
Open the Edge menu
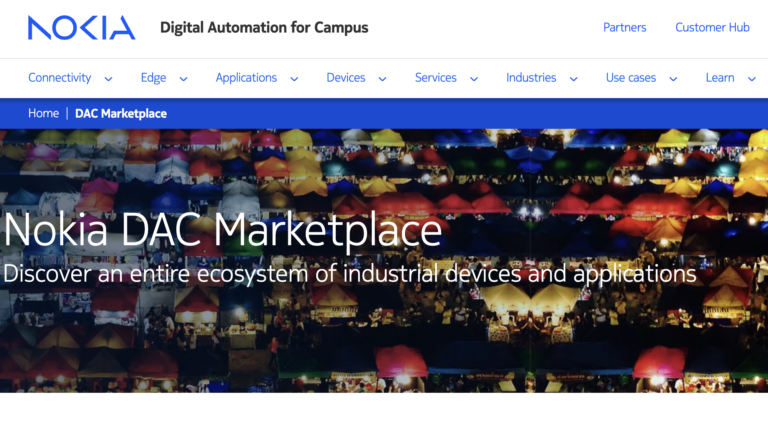coord(153,78)
